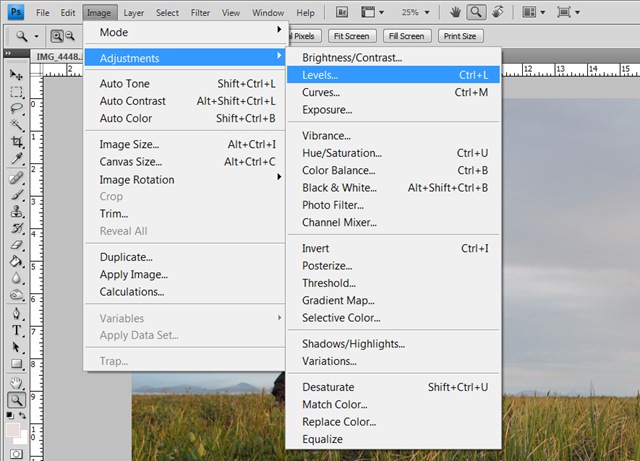This screenshot has height=461, width=640.
Task: Click the Fill Screen button
Action: pos(407,36)
